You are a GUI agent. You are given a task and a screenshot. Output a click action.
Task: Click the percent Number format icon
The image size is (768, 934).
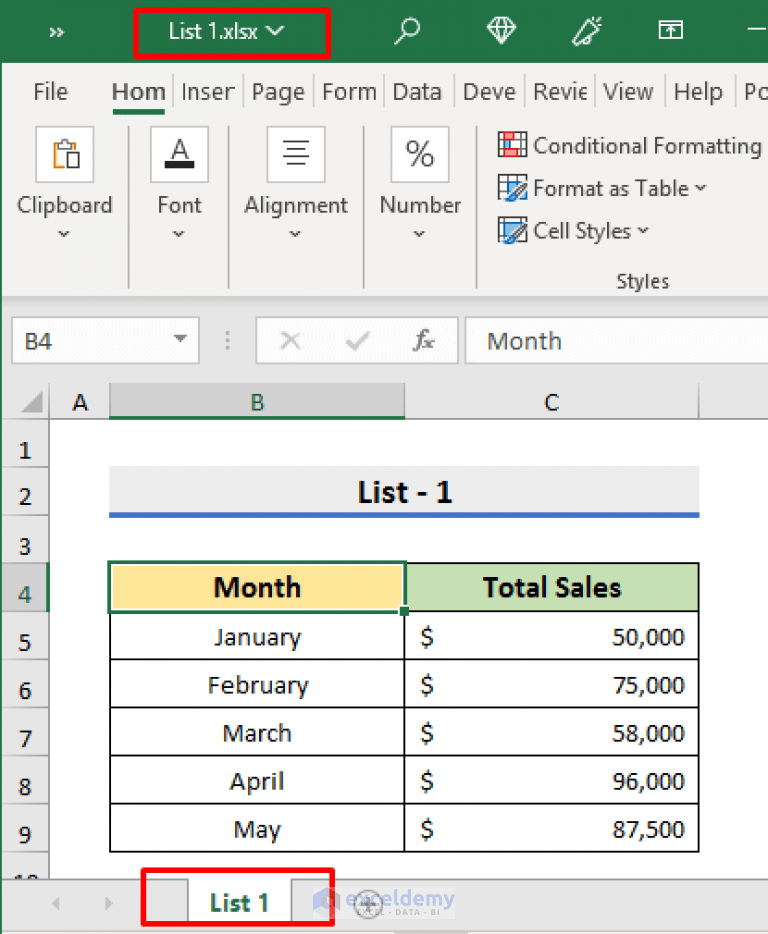point(419,154)
